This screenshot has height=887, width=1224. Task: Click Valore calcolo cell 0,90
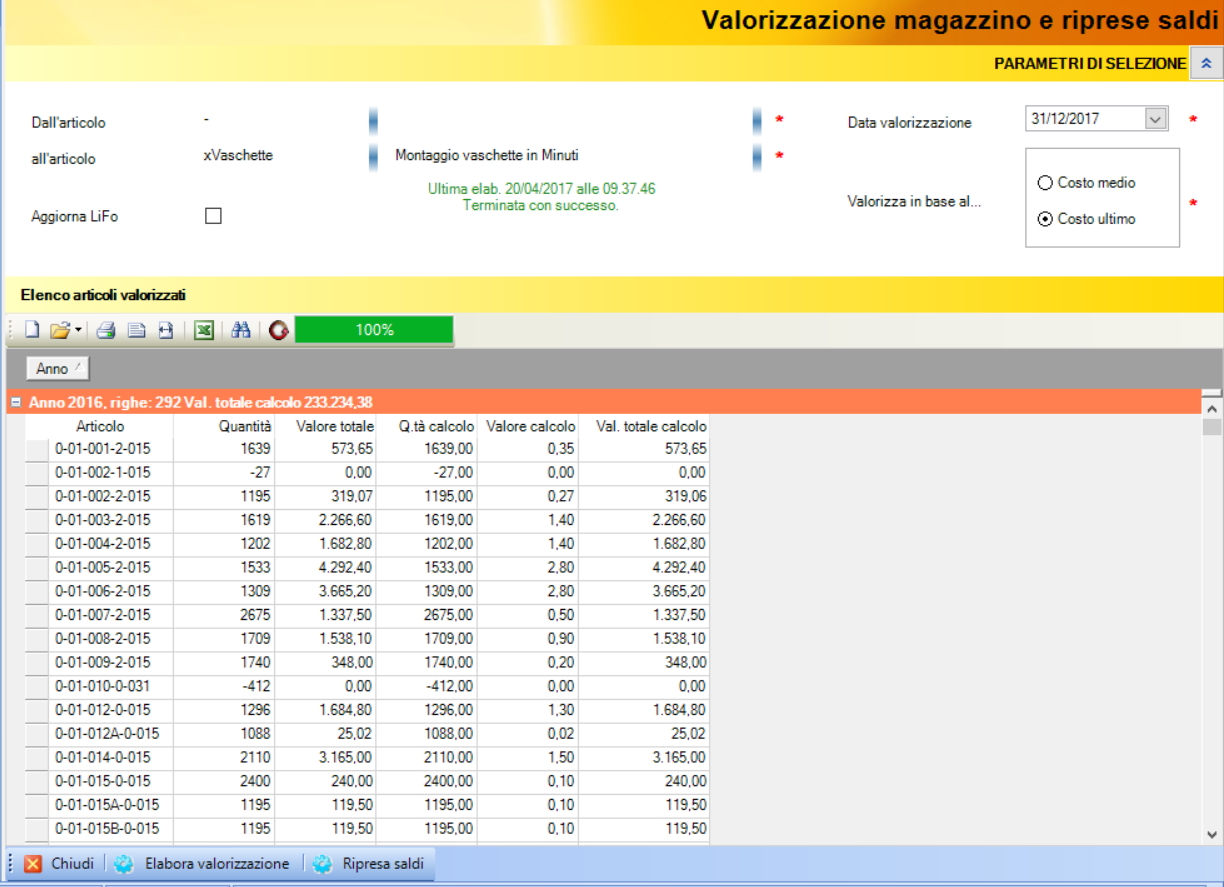[528, 639]
